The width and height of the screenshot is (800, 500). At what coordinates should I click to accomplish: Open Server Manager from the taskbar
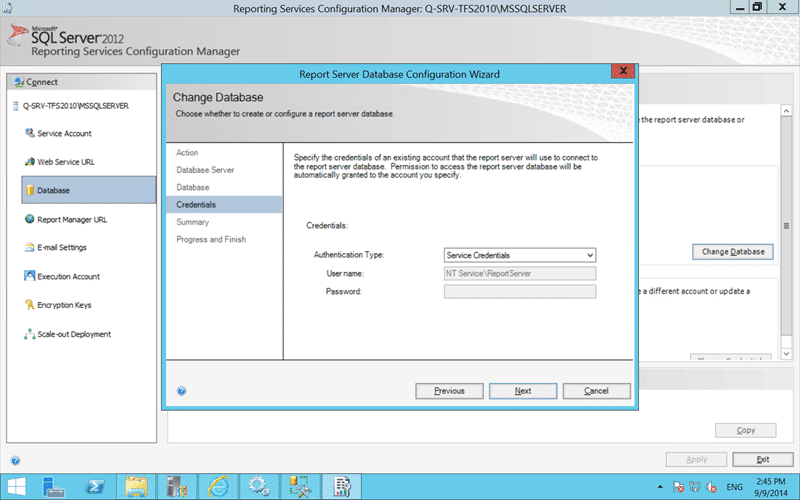[53, 486]
